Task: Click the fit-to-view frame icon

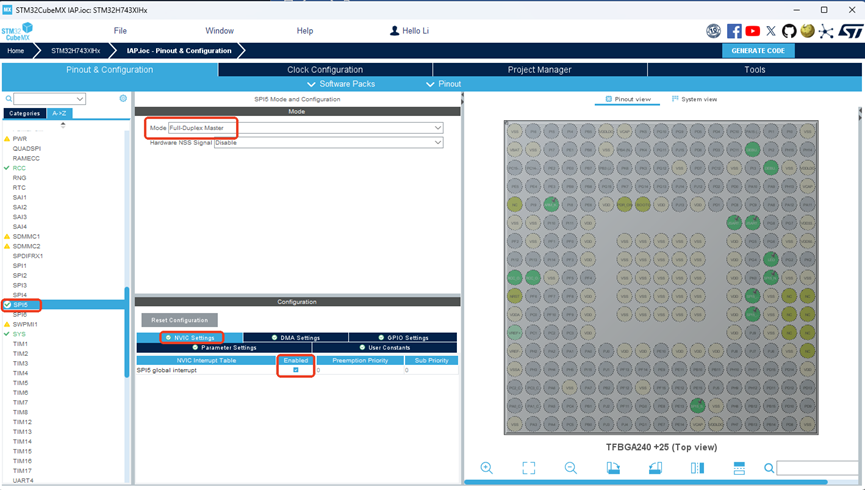Action: 528,468
